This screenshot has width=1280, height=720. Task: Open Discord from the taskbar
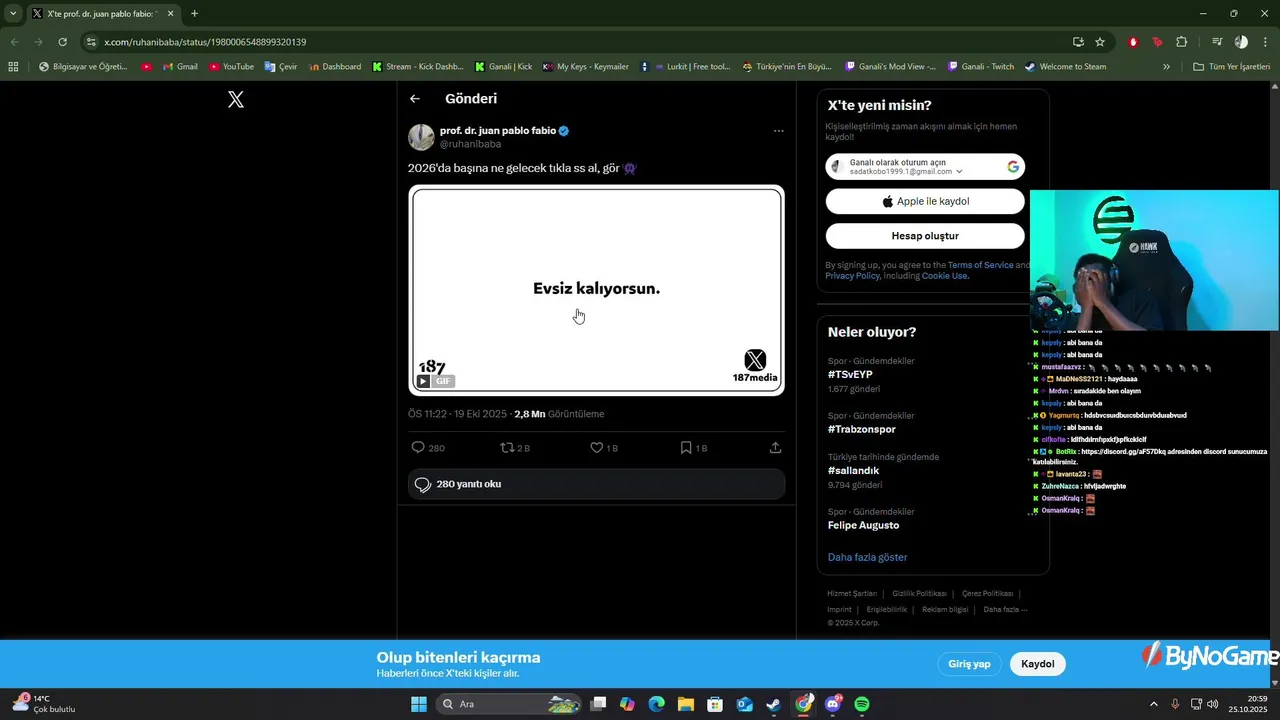[x=833, y=704]
